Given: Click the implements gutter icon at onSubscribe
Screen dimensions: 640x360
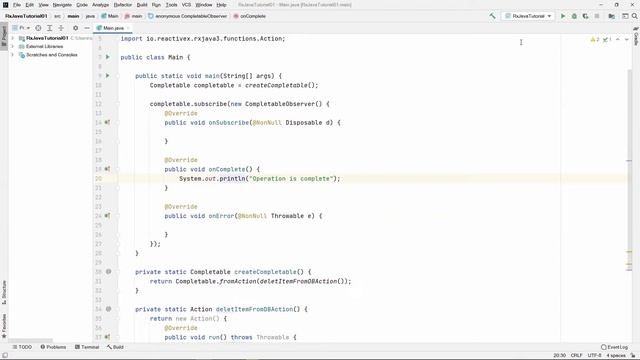Looking at the screenshot, I should [x=107, y=122].
